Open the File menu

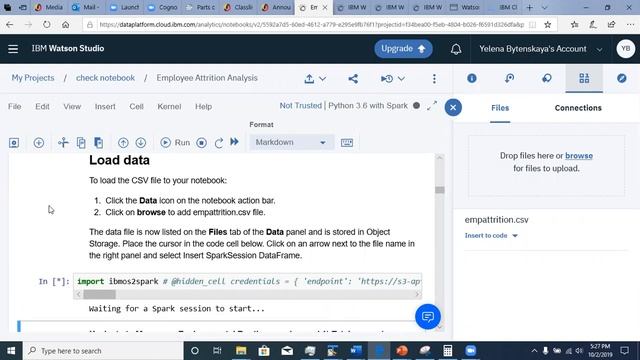click(x=14, y=107)
